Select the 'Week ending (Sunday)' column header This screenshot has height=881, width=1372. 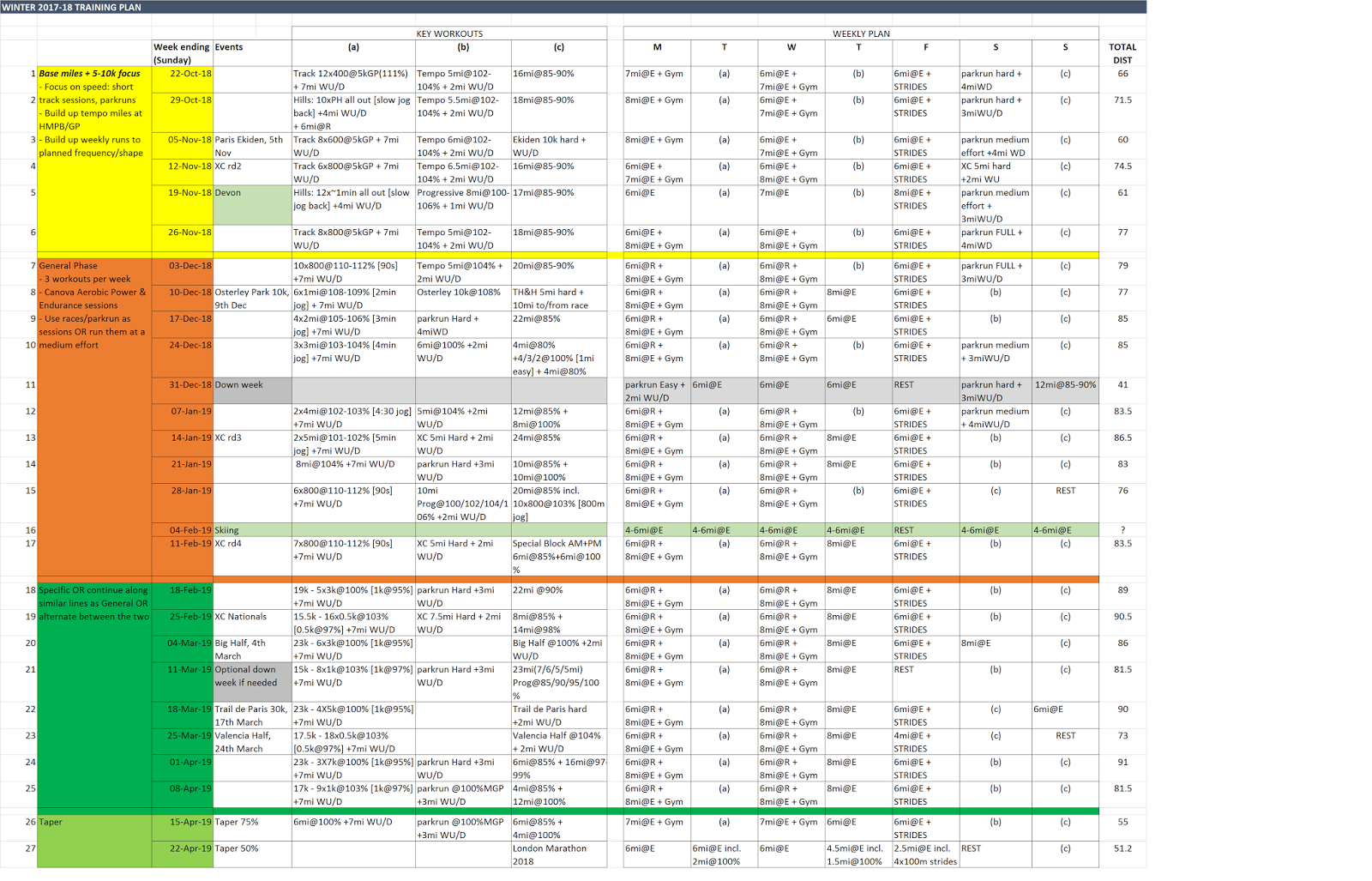(x=182, y=53)
